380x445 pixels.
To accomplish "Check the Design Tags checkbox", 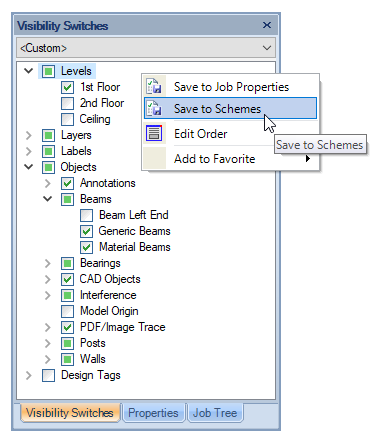I will (48, 375).
